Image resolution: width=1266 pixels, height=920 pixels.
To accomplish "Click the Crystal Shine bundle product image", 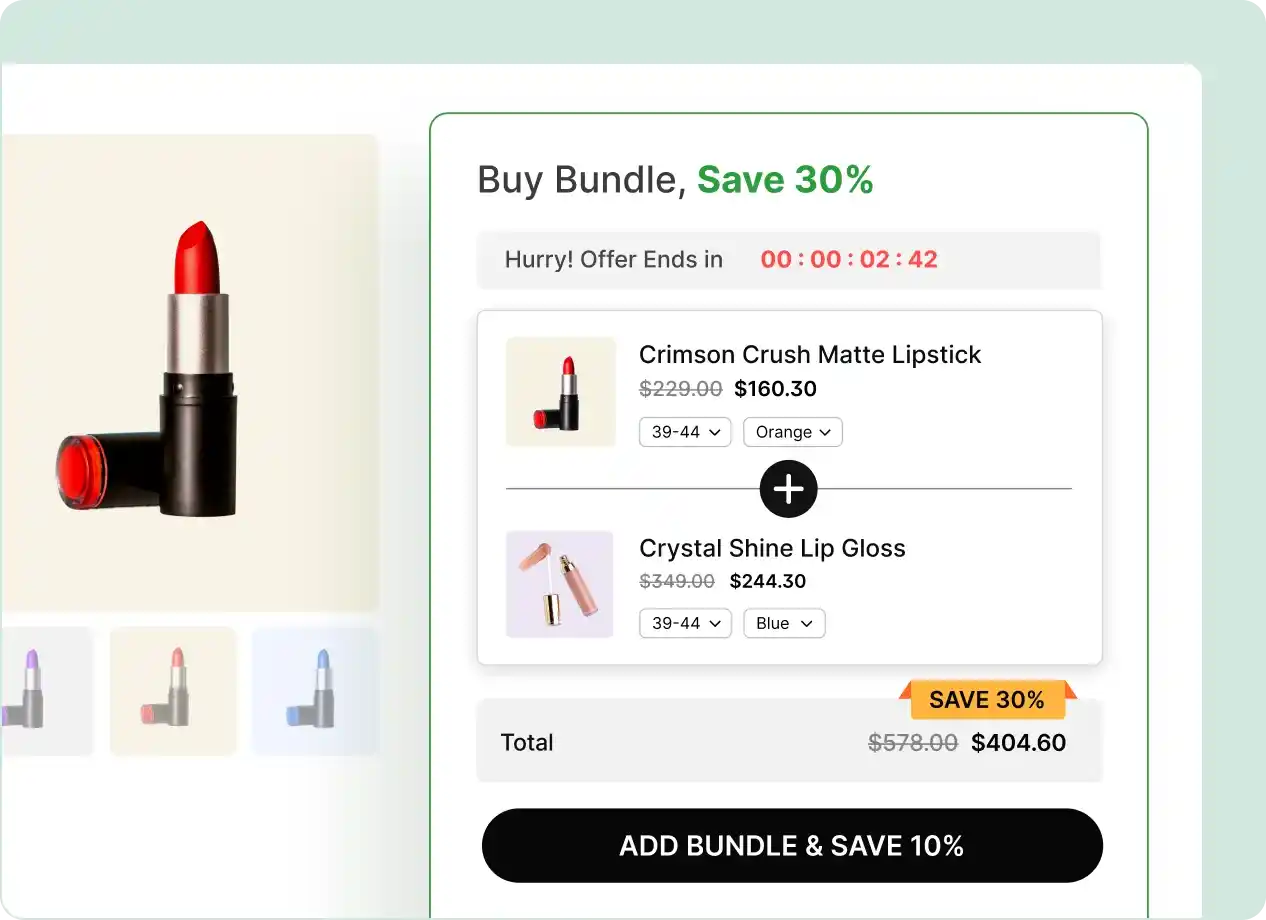I will pos(560,583).
